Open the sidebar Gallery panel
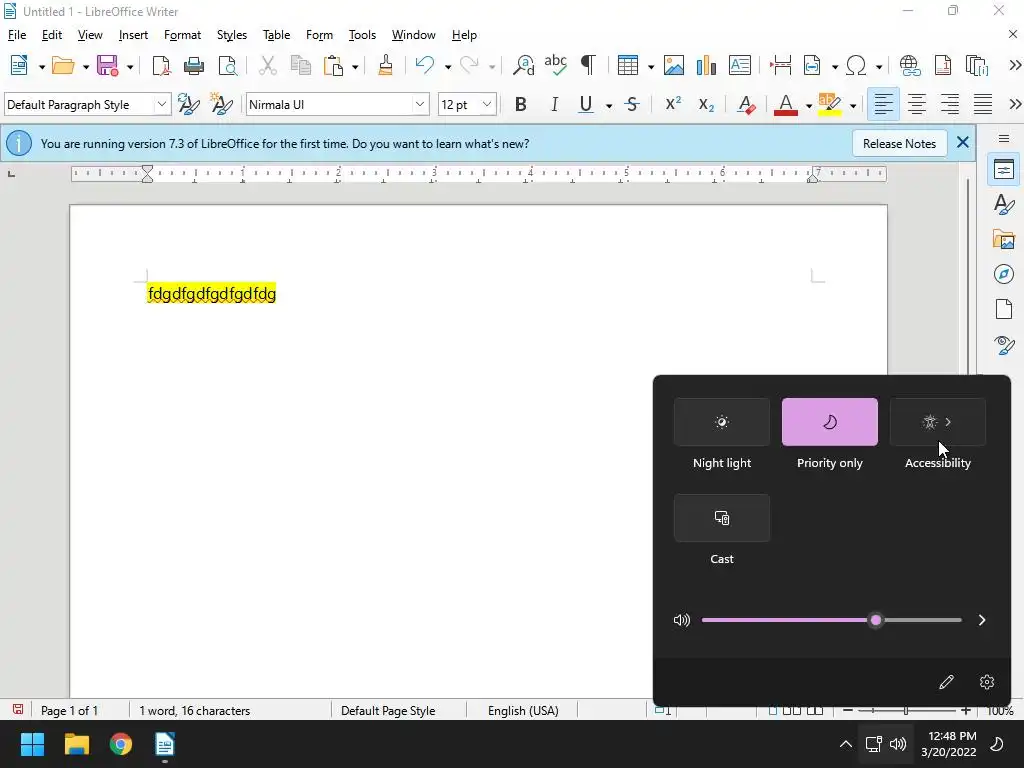 click(x=1004, y=240)
